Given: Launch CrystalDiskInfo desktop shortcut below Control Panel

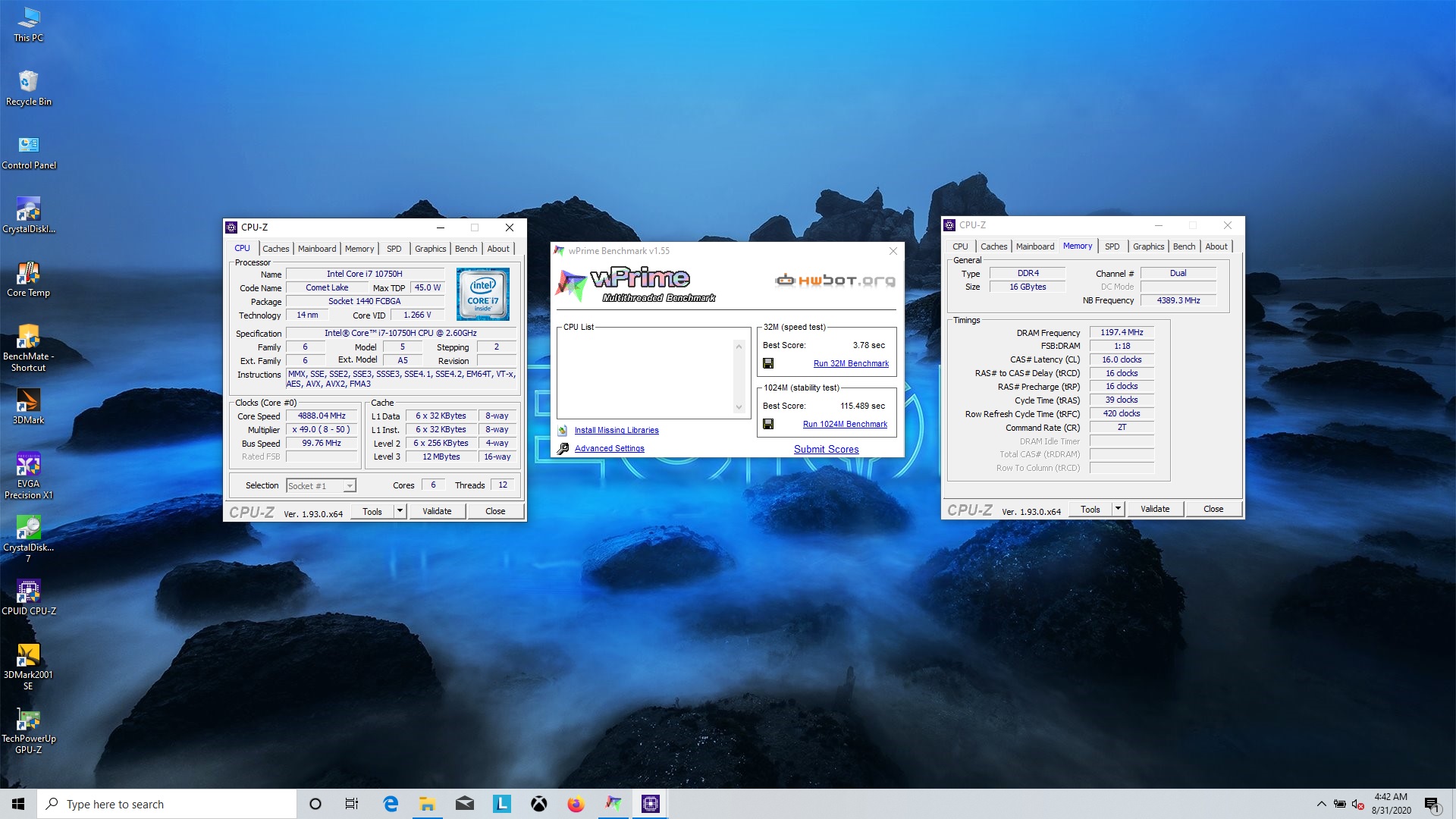Looking at the screenshot, I should tap(29, 215).
